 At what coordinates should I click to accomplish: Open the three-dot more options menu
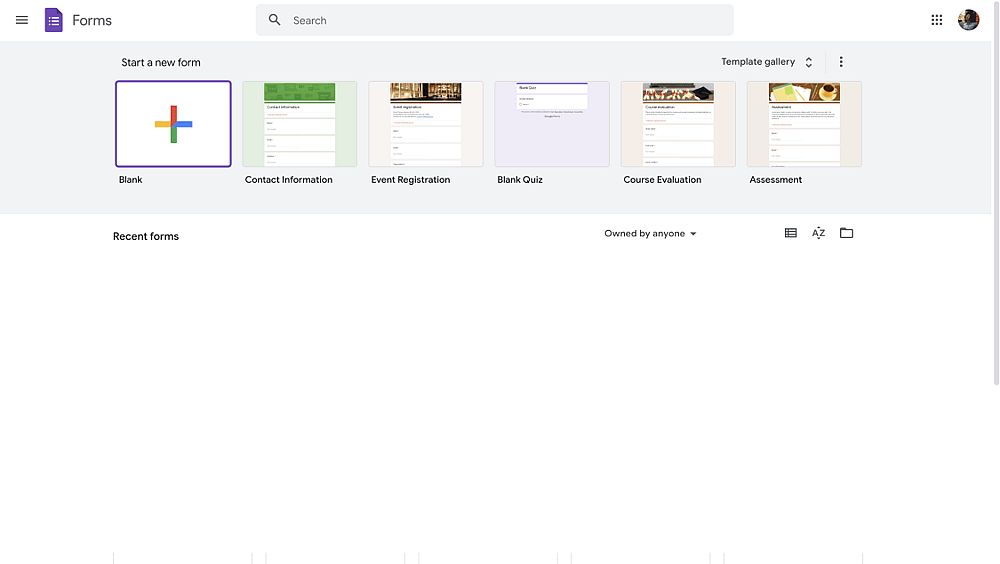(x=841, y=62)
